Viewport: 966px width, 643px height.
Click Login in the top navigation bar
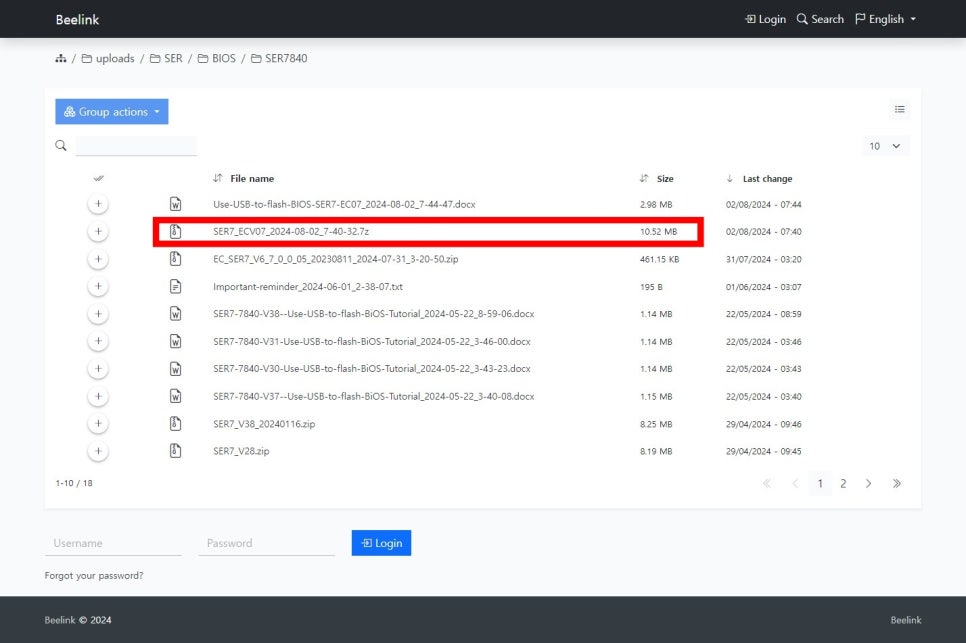tap(765, 19)
